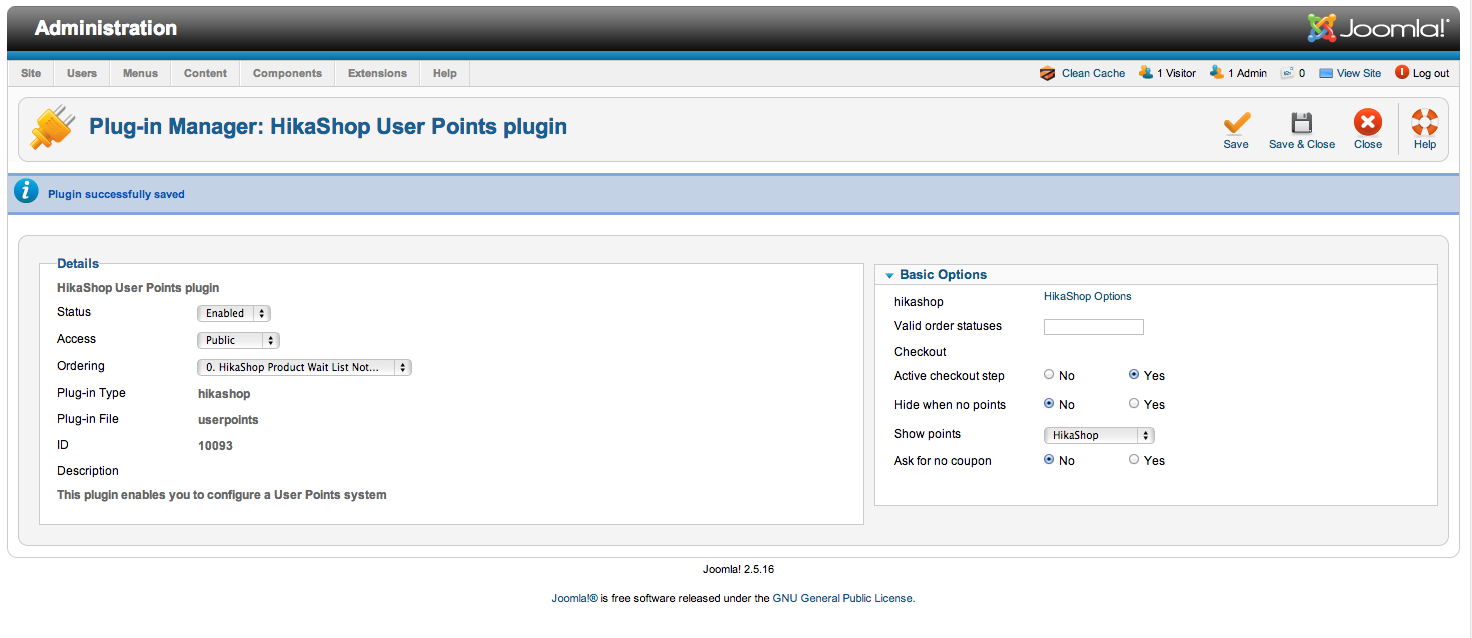
Task: Open the Content menu
Action: 205,73
